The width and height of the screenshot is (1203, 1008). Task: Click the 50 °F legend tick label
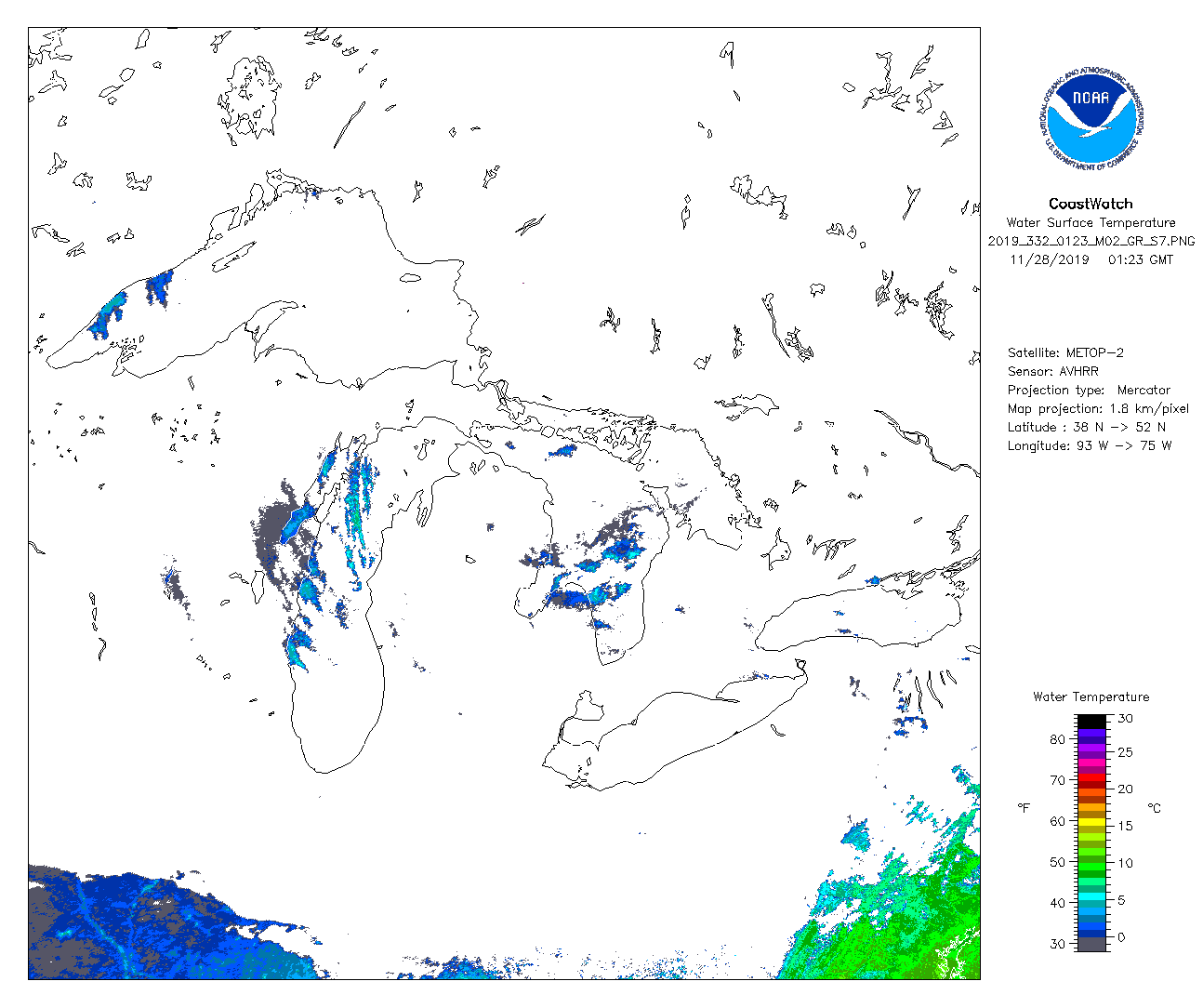coord(1058,862)
